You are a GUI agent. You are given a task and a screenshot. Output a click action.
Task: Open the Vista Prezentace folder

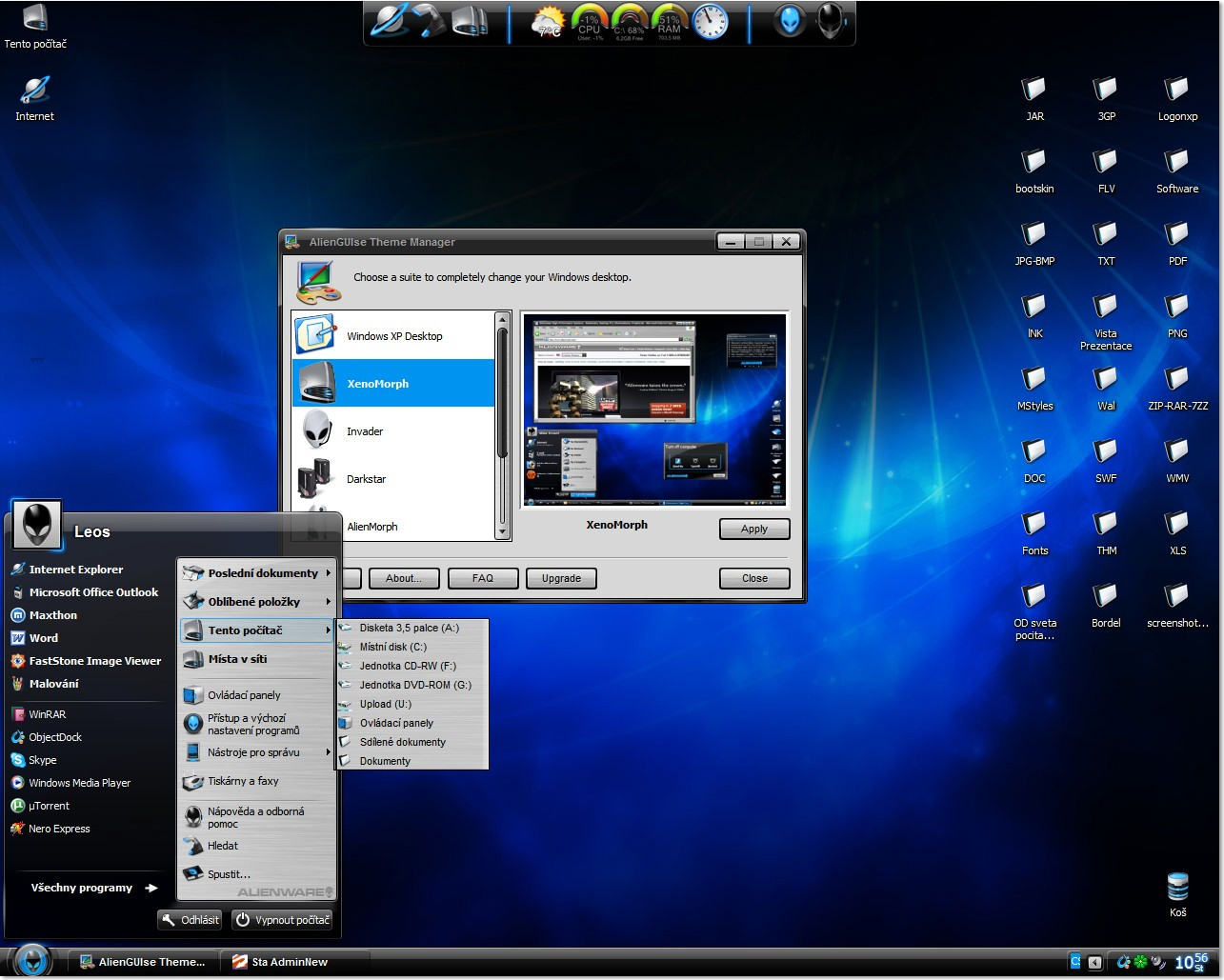pyautogui.click(x=1106, y=322)
